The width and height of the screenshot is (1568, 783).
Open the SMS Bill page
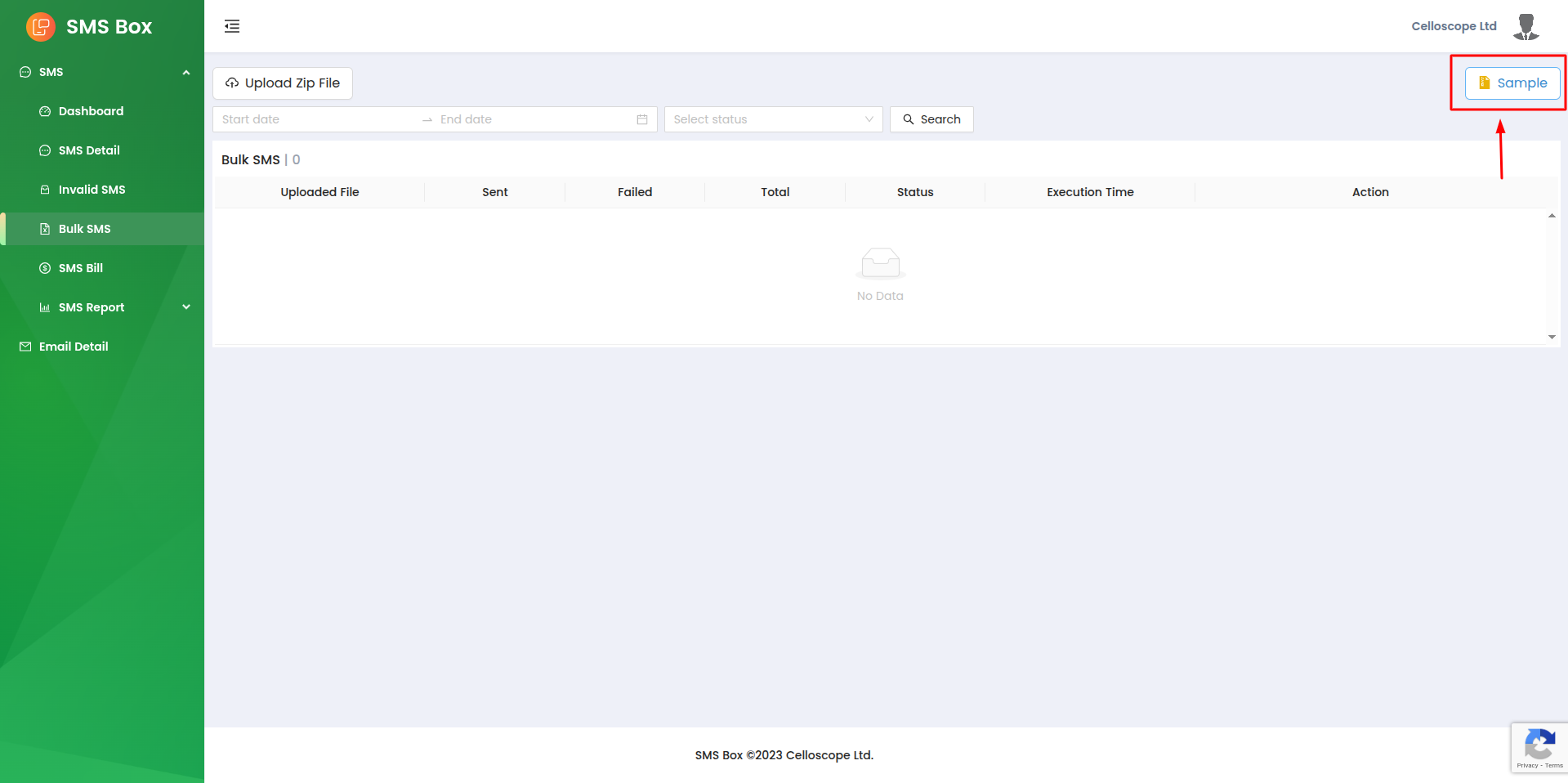point(81,268)
